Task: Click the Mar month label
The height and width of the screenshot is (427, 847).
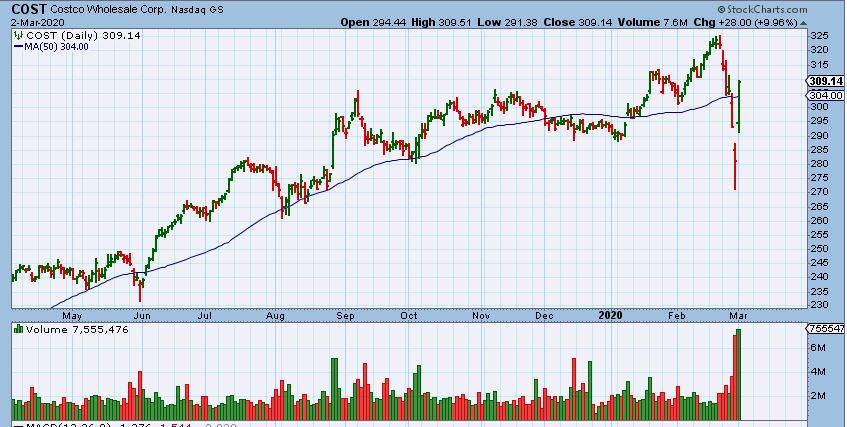Action: pyautogui.click(x=738, y=315)
